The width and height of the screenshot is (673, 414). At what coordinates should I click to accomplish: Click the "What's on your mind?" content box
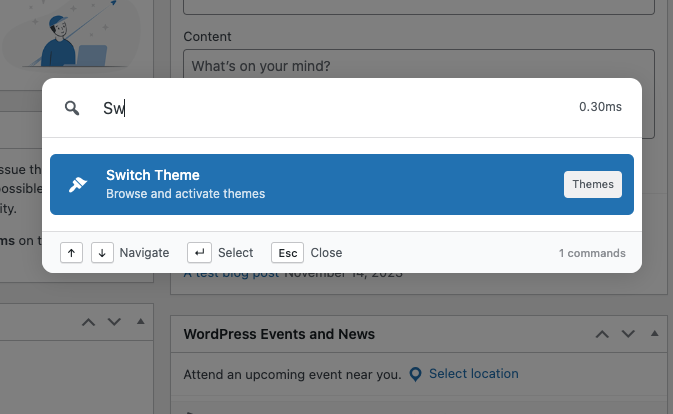(x=418, y=67)
